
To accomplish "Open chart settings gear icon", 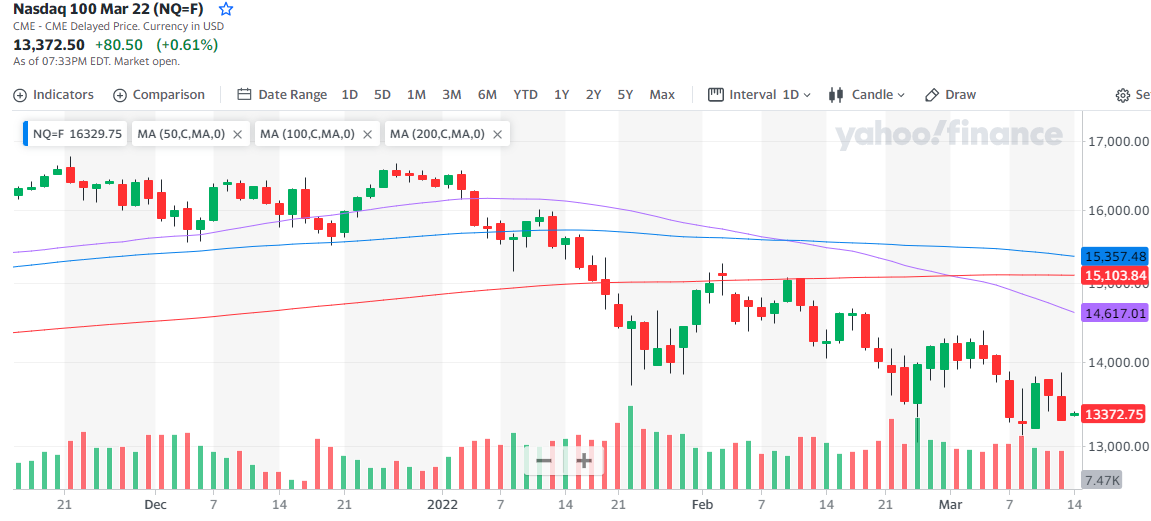I will [1122, 95].
